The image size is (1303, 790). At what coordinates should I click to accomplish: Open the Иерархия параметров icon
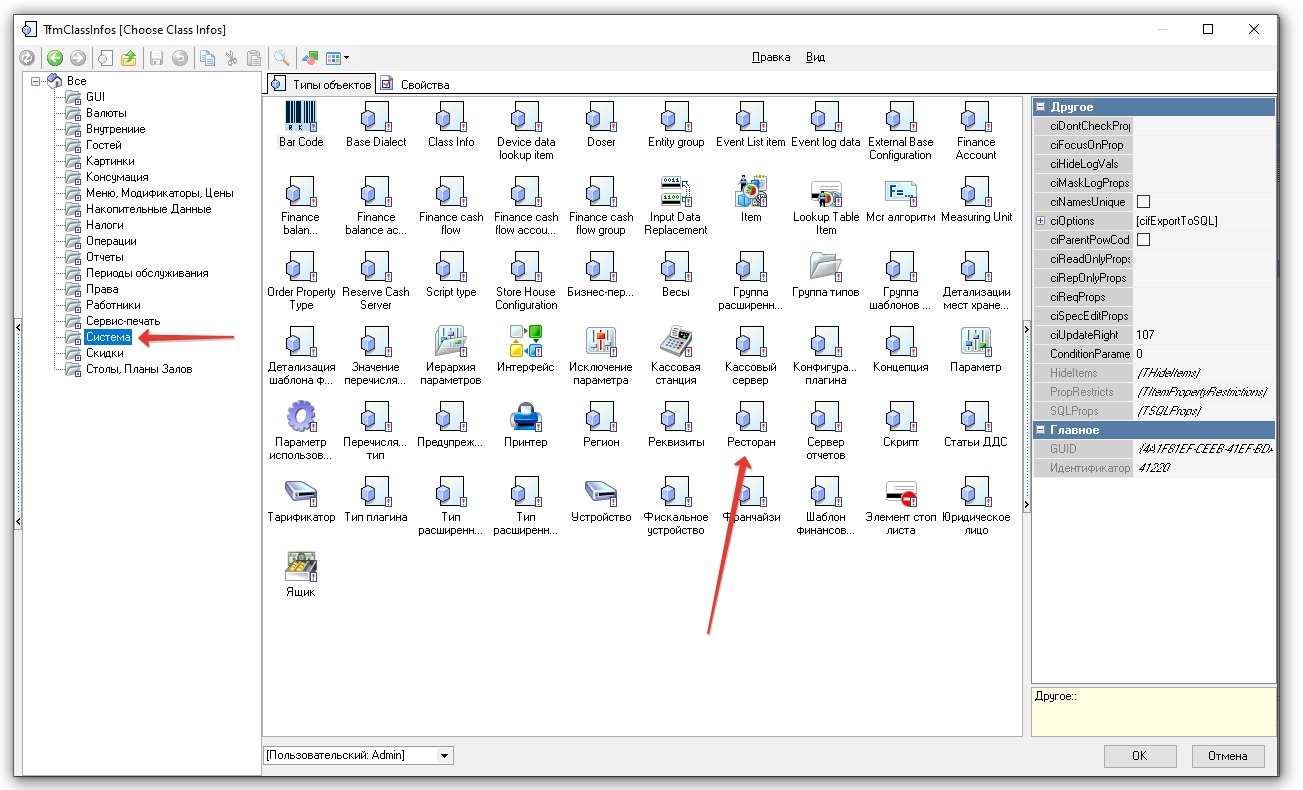[x=451, y=356]
